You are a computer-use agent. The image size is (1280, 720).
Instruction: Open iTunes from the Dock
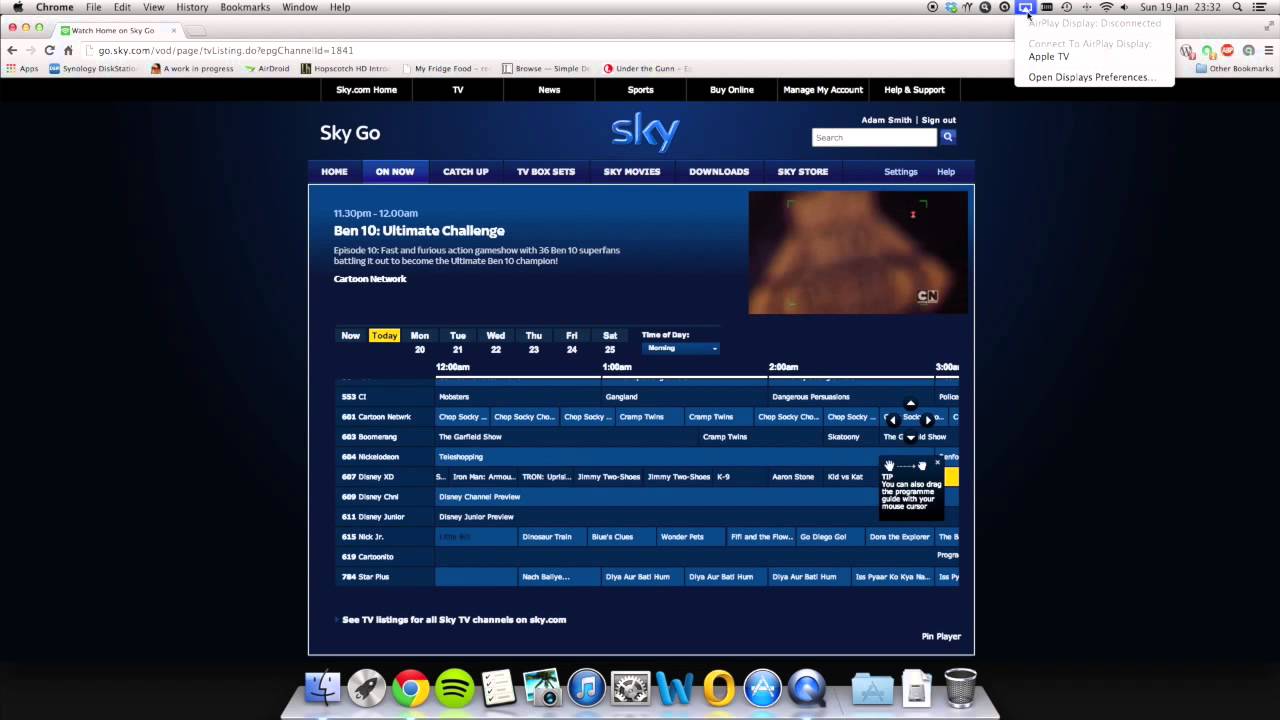(x=587, y=688)
